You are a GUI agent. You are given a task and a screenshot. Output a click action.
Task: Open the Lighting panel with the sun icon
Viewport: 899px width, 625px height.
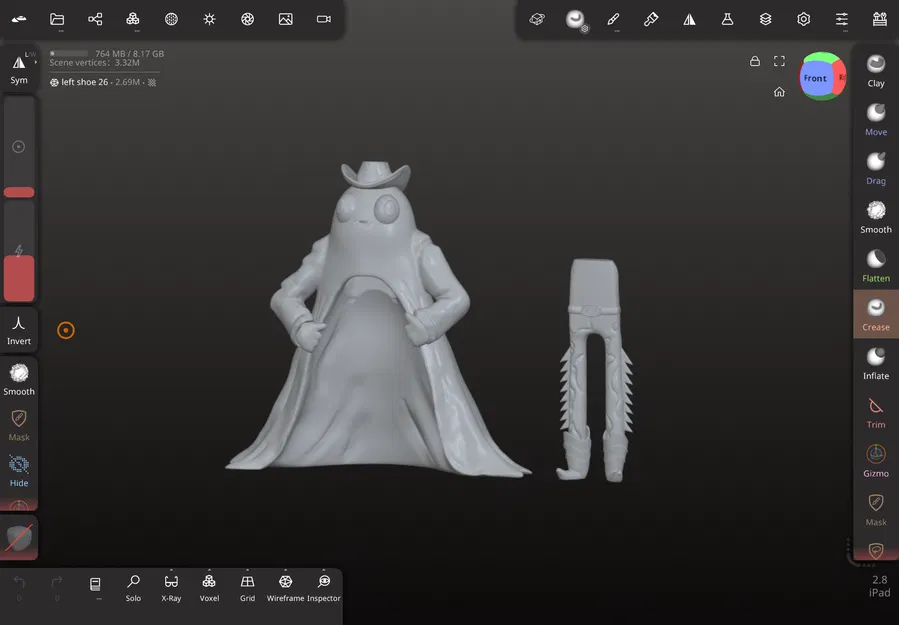tap(210, 19)
